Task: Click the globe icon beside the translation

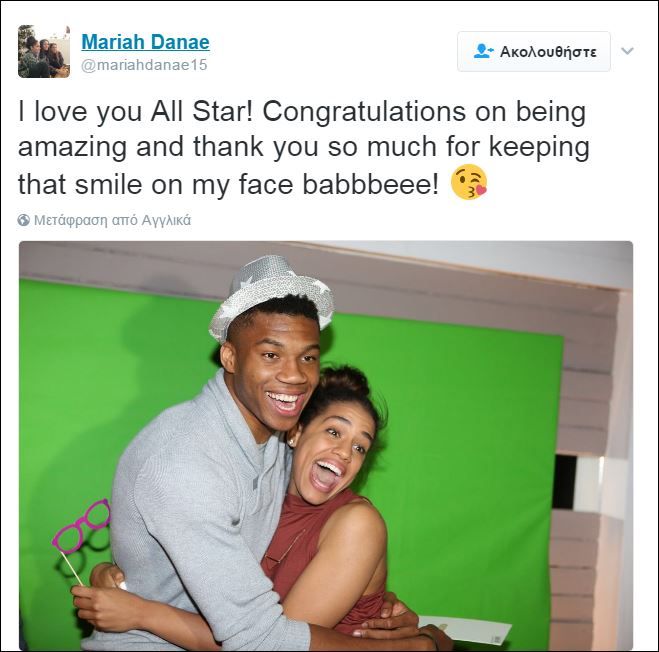Action: coord(24,220)
